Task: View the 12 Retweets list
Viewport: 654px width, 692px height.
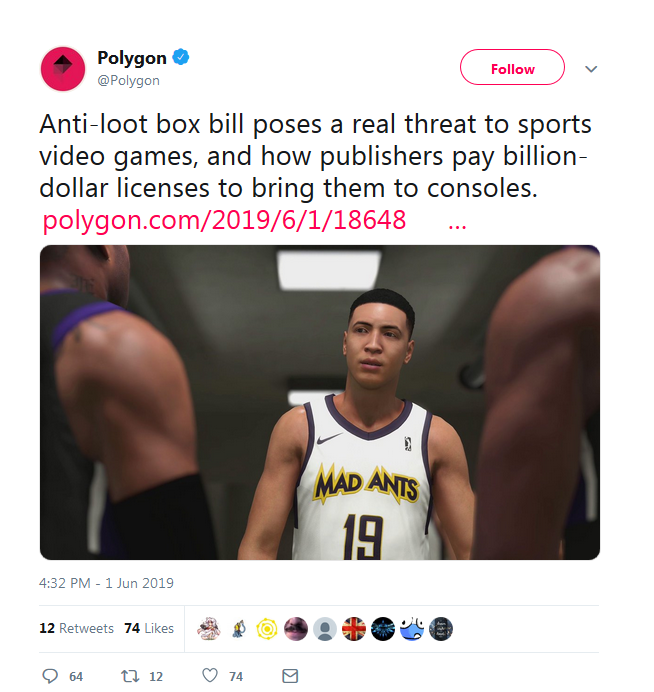Action: (x=76, y=628)
